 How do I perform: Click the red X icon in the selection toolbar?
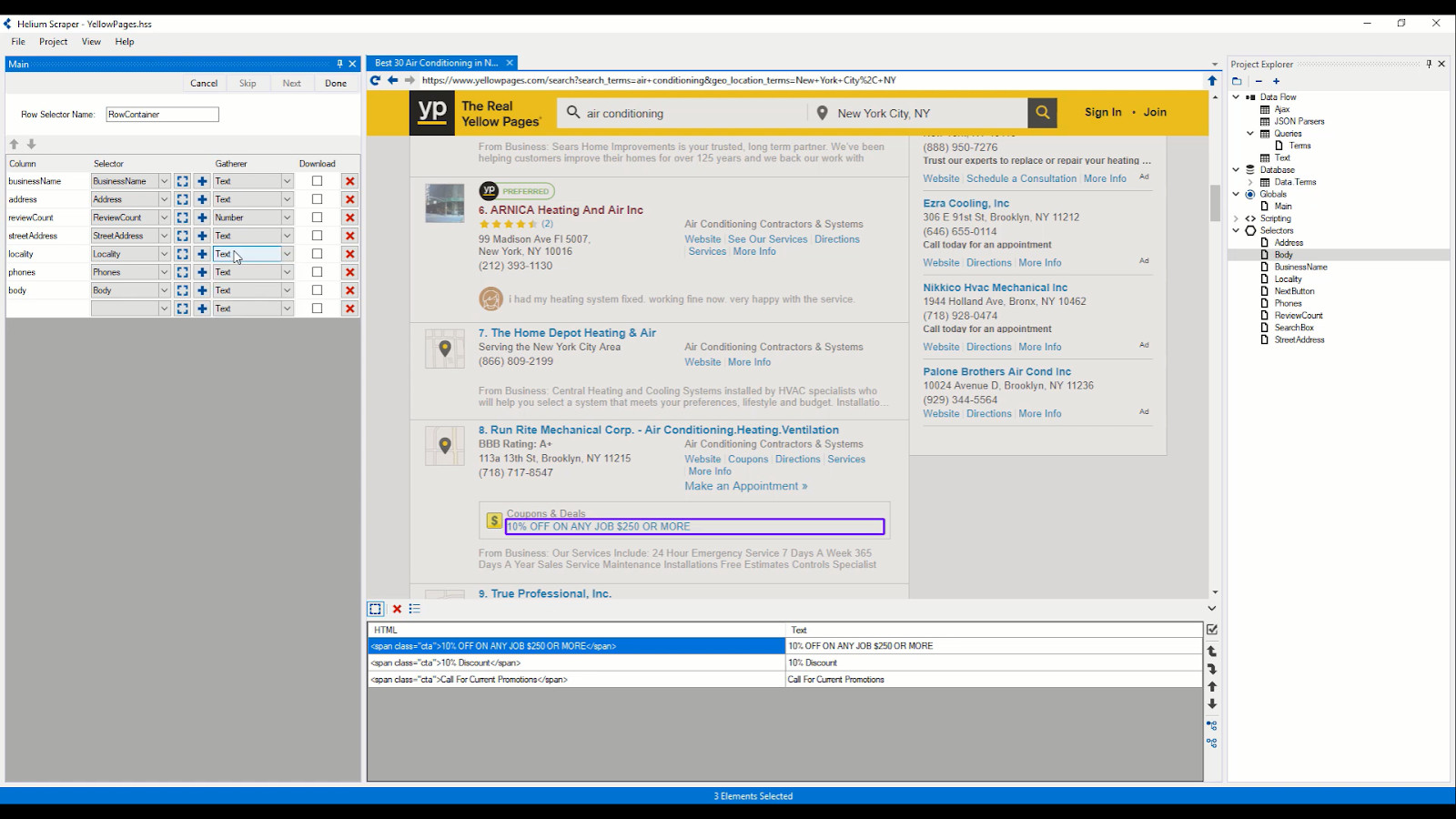tap(397, 609)
